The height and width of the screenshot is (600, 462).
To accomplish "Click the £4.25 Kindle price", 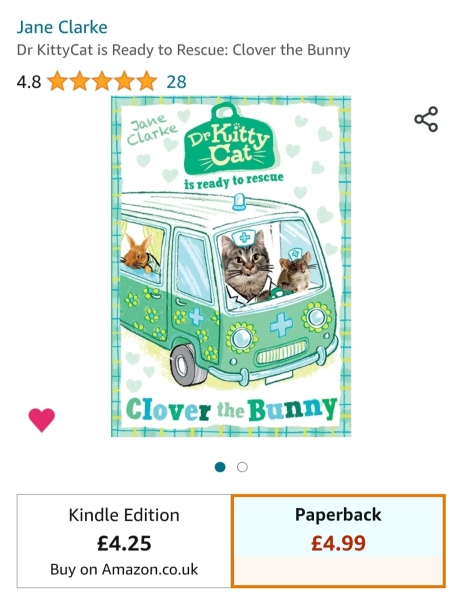I will click(124, 543).
